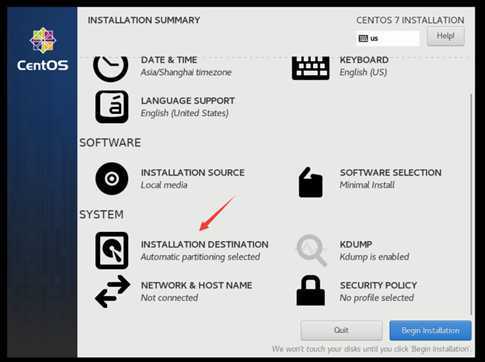Image resolution: width=485 pixels, height=362 pixels.
Task: Open the KEYBOARD settings label
Action: [x=364, y=60]
